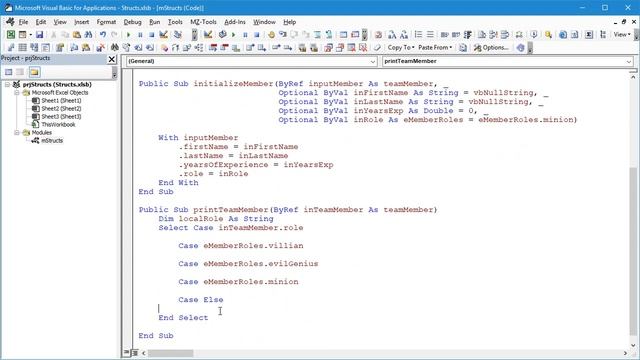
Task: Open the Help menu
Action: pos(289,22)
